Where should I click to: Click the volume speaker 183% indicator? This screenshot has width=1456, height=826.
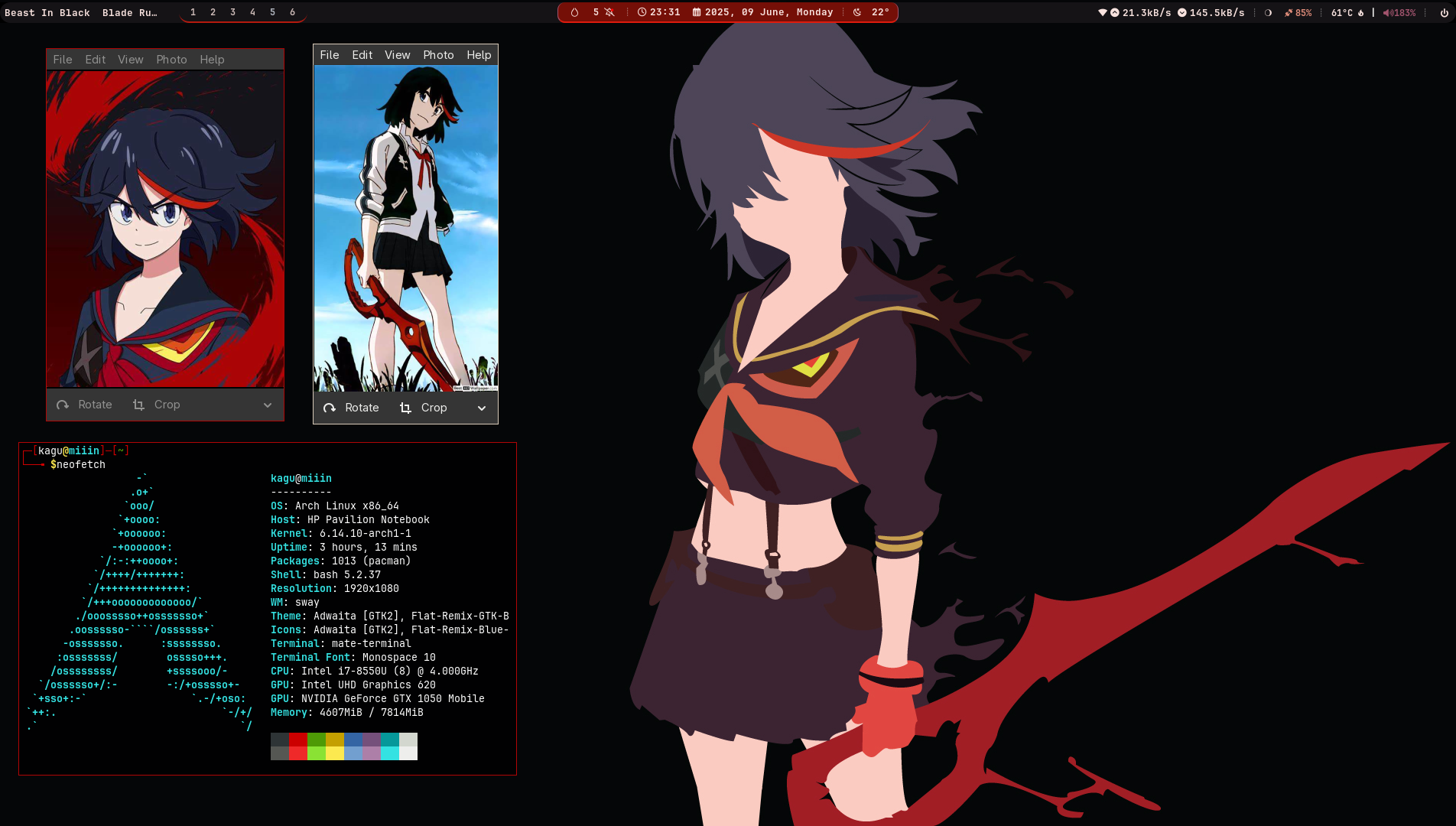[x=1399, y=12]
